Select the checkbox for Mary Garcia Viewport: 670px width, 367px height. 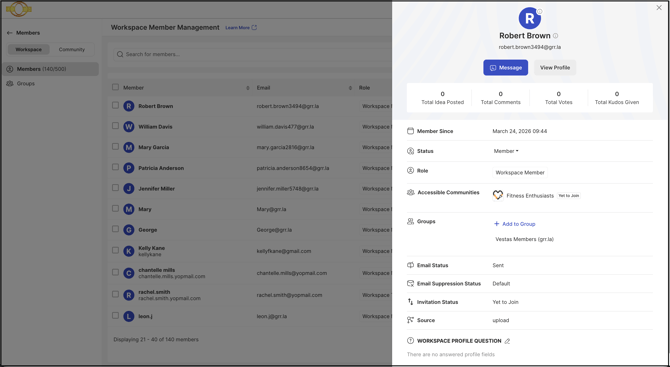[x=115, y=147]
